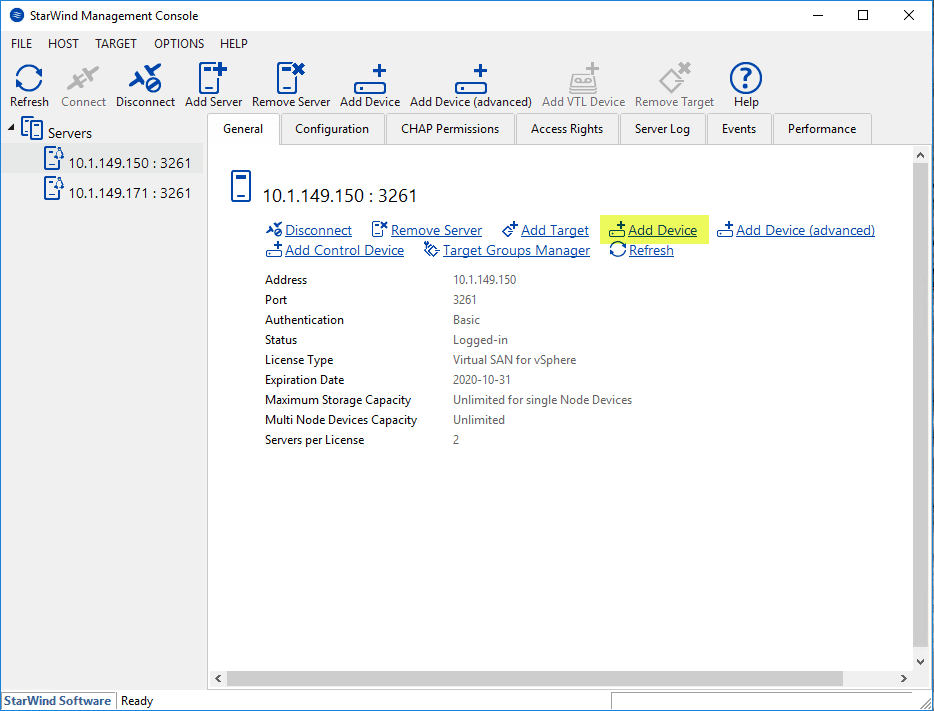Click the Expiration Date value 2020-10-31
Image resolution: width=934 pixels, height=711 pixels.
481,380
